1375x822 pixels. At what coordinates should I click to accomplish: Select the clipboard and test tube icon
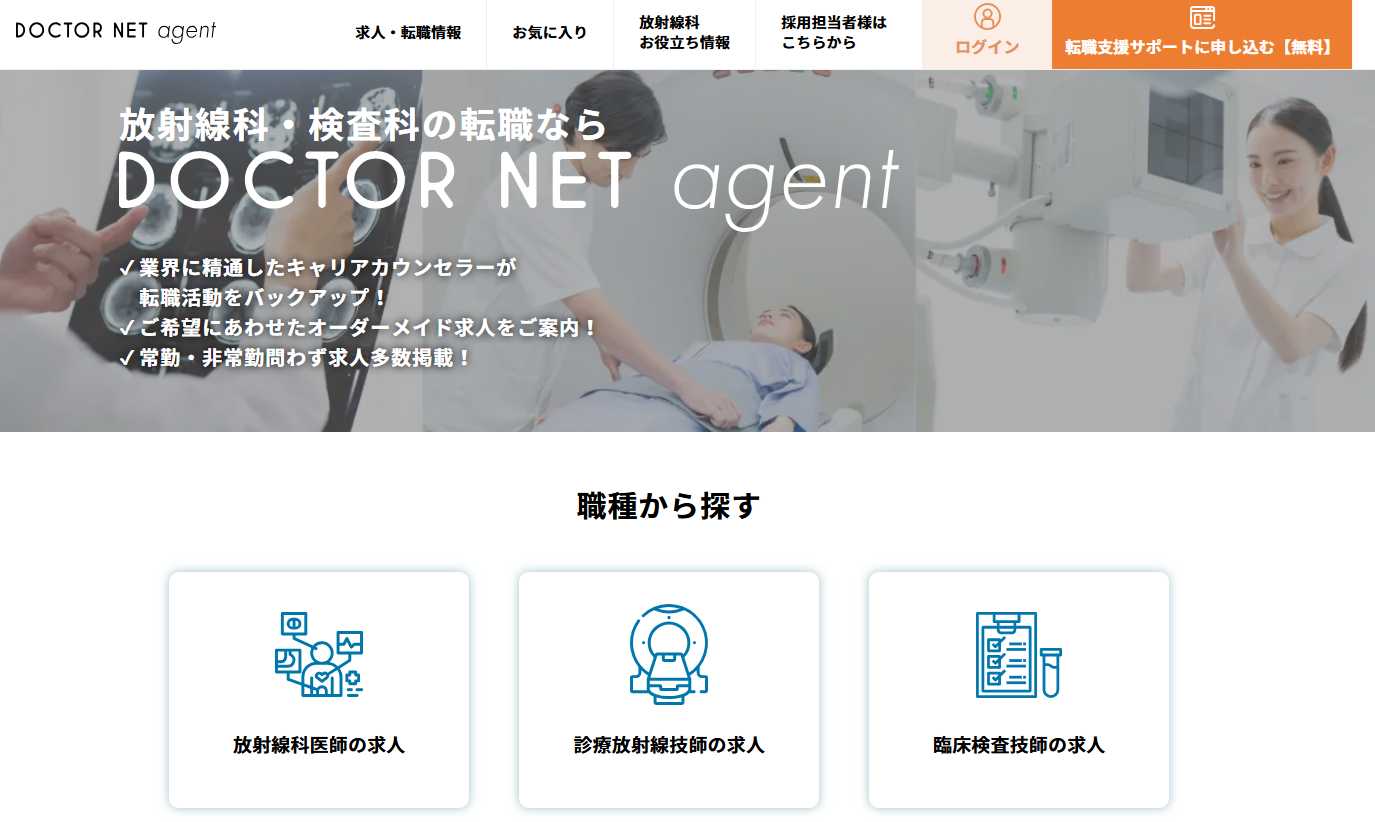tap(1019, 654)
